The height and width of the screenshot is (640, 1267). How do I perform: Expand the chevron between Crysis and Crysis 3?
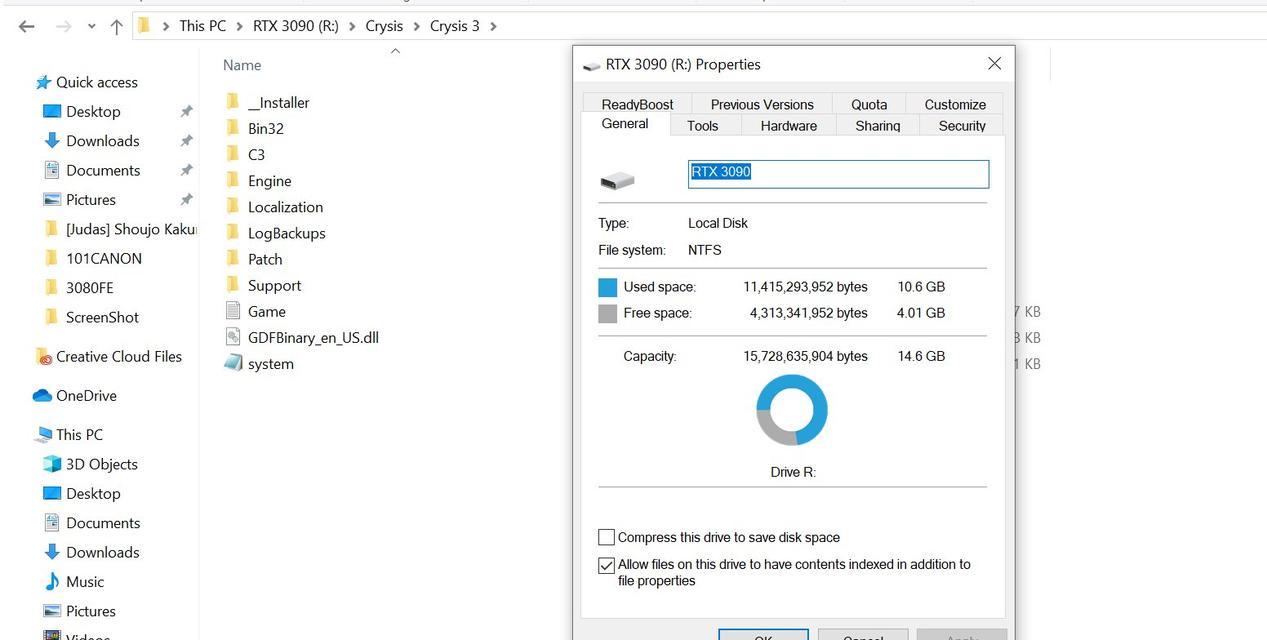click(416, 26)
